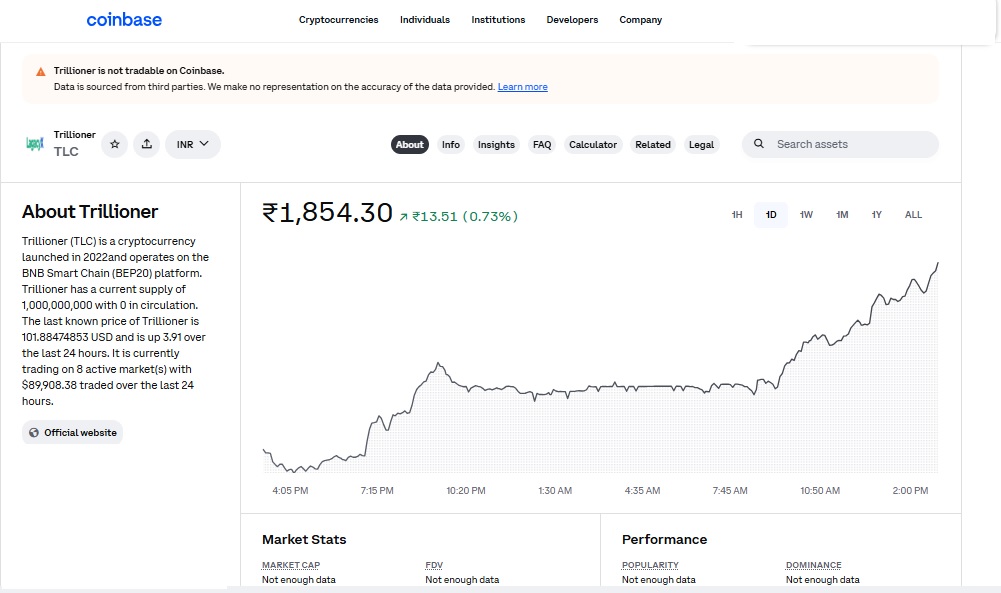Follow the Learn more link

click(522, 87)
